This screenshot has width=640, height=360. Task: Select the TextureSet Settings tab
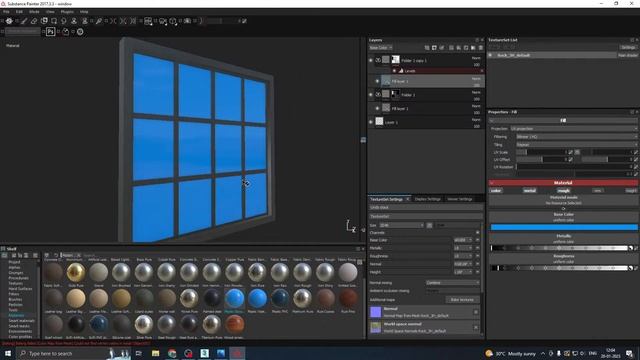pyautogui.click(x=386, y=199)
